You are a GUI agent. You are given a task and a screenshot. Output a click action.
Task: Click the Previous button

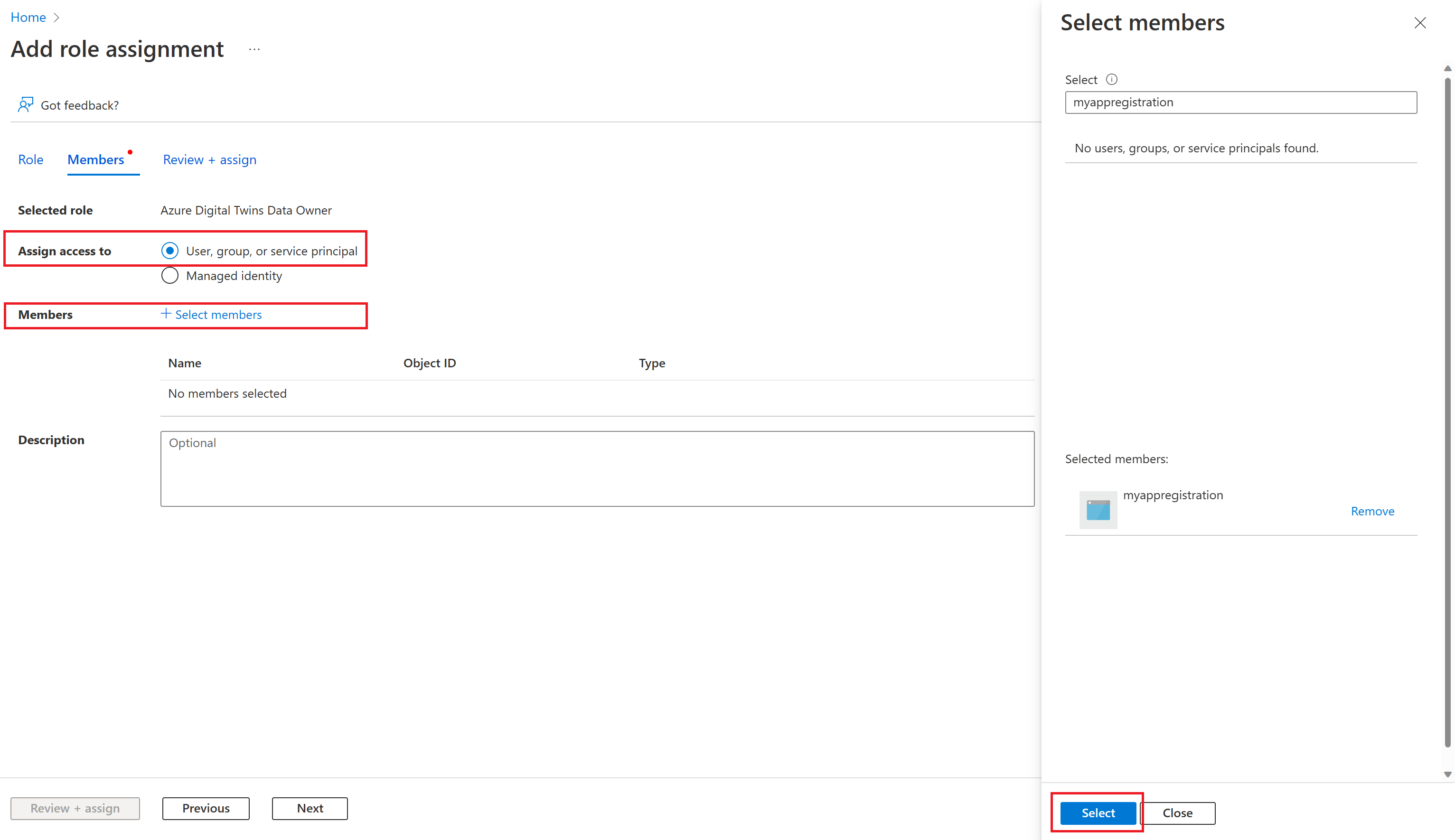[206, 808]
